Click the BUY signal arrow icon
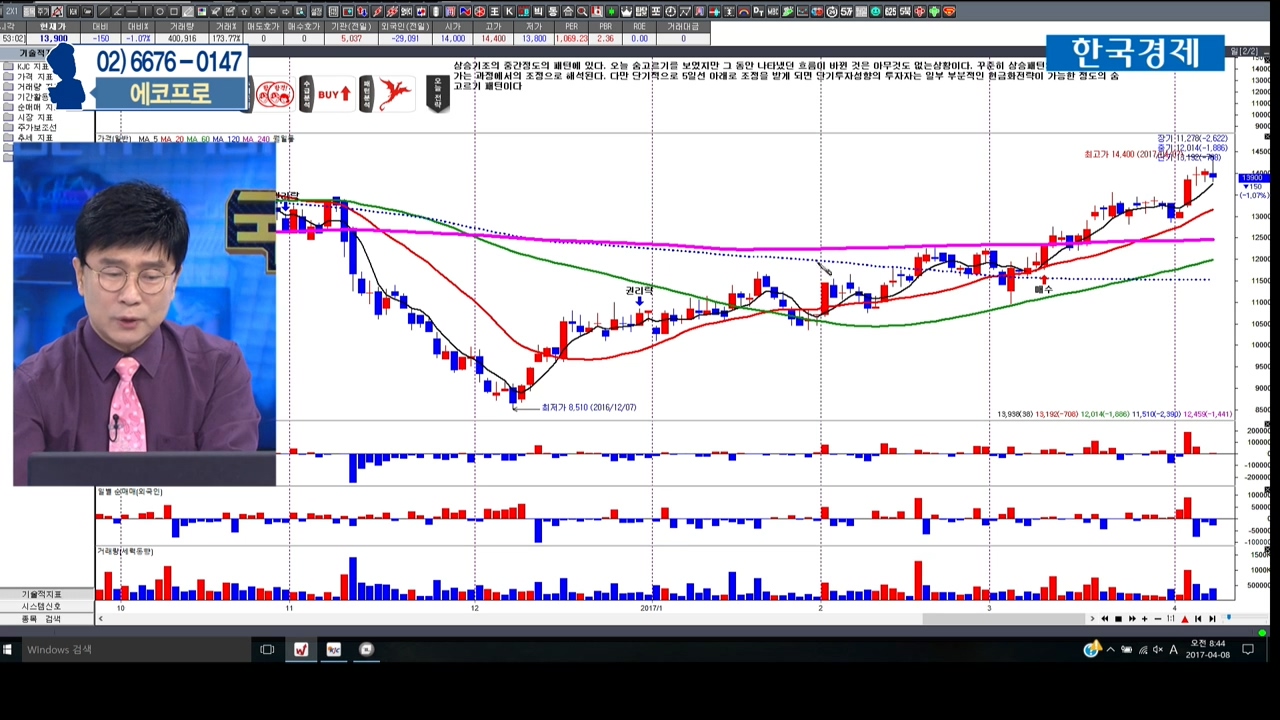Screen dimensions: 1280x720 pyautogui.click(x=334, y=94)
